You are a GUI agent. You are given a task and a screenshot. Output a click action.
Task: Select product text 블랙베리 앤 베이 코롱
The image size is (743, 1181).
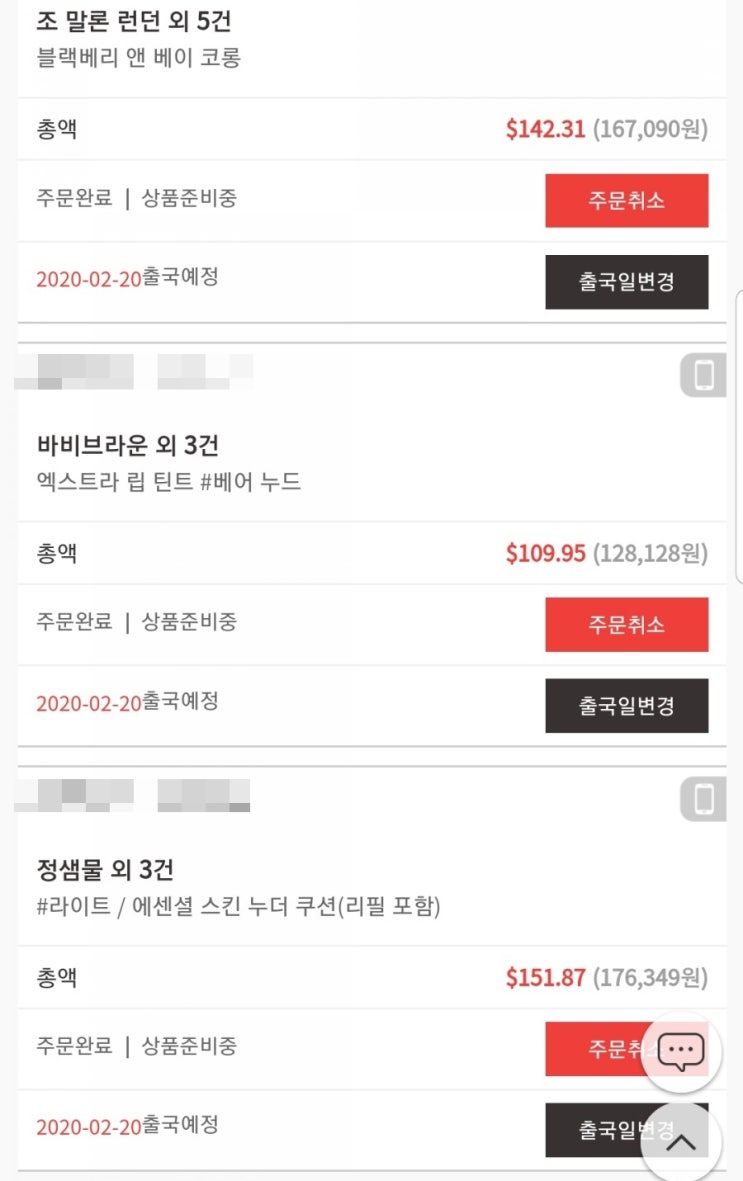pos(139,58)
